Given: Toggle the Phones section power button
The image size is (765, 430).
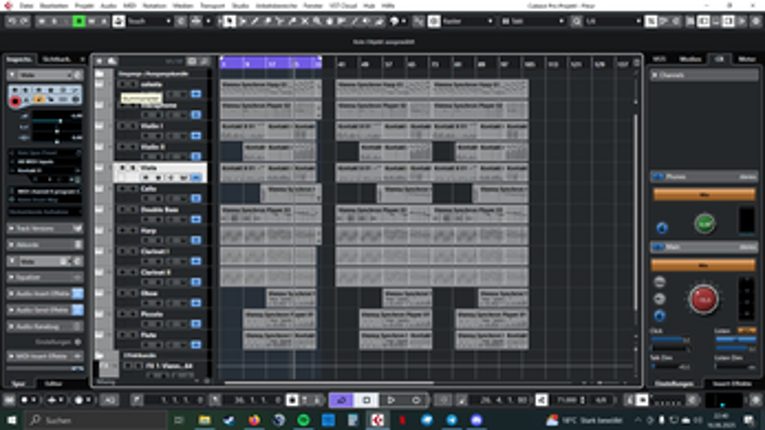Looking at the screenshot, I should (x=658, y=177).
